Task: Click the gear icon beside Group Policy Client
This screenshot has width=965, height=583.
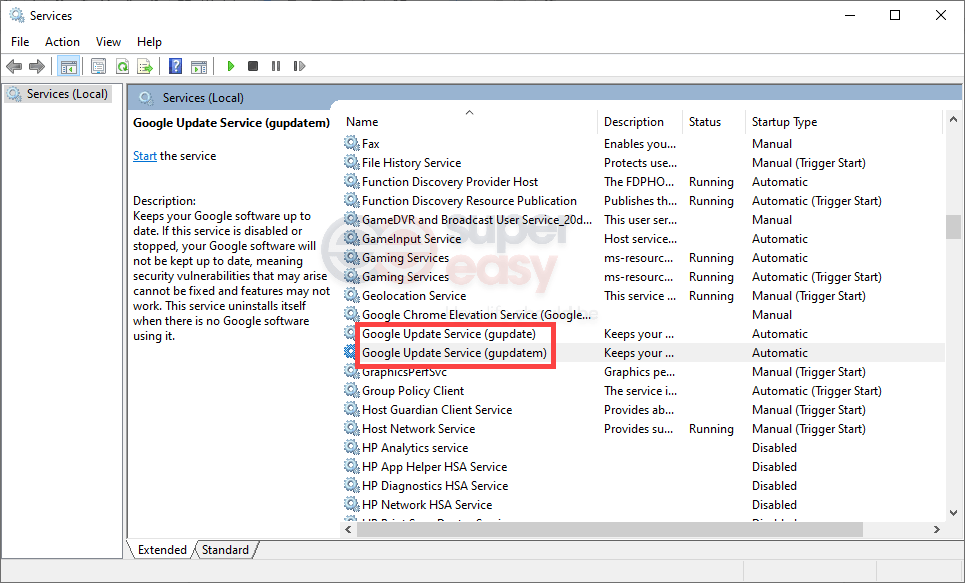Action: 351,390
